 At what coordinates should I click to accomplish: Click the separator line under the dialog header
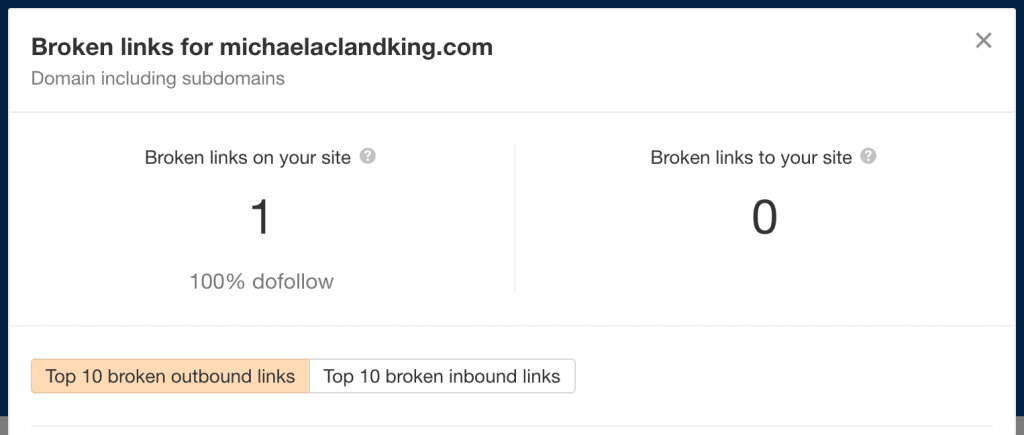512,112
